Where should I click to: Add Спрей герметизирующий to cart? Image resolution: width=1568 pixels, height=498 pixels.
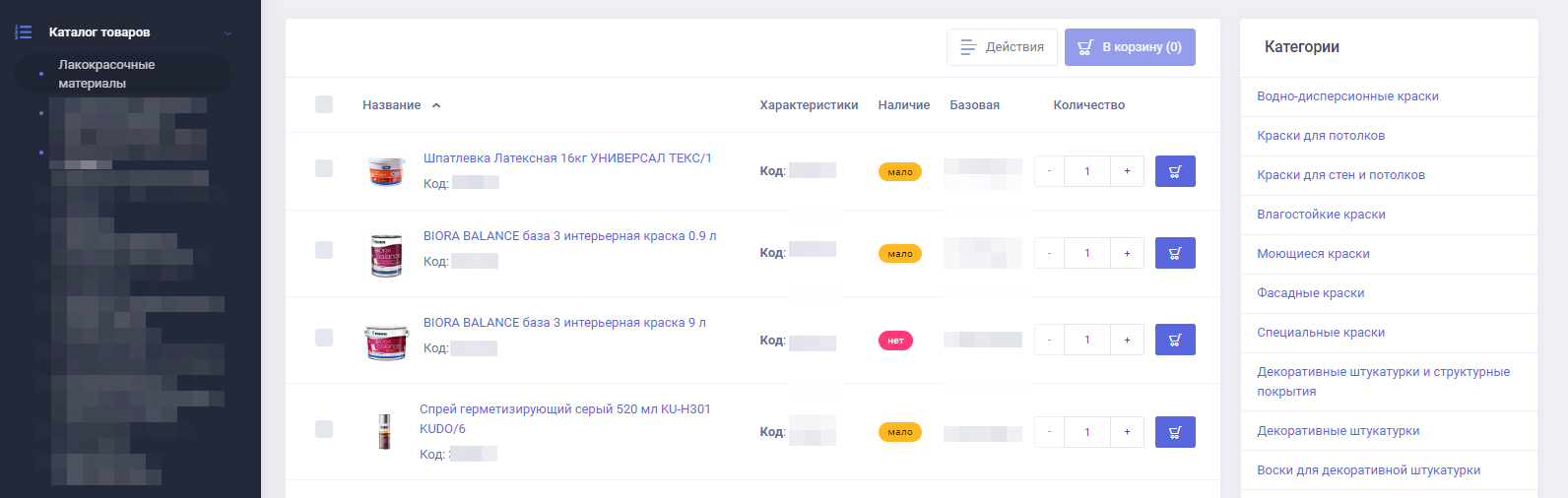1175,432
